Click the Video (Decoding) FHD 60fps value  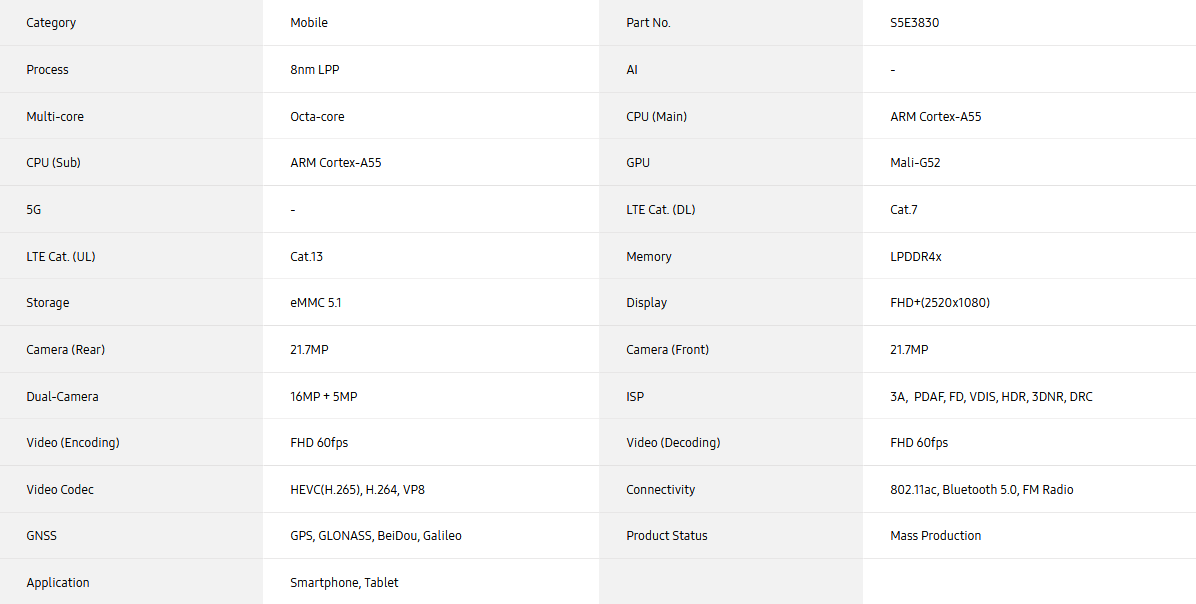919,443
